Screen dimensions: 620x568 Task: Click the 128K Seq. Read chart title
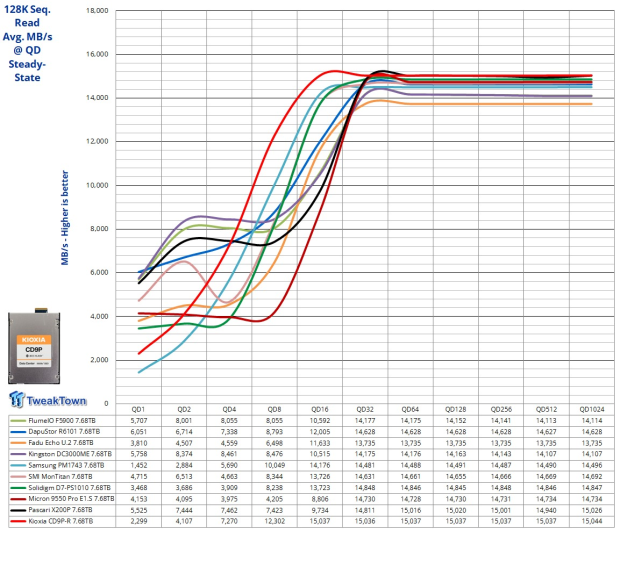(27, 43)
